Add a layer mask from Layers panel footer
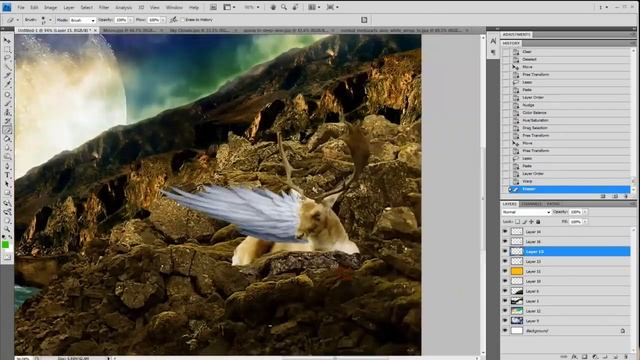This screenshot has width=640, height=360. [x=584, y=357]
